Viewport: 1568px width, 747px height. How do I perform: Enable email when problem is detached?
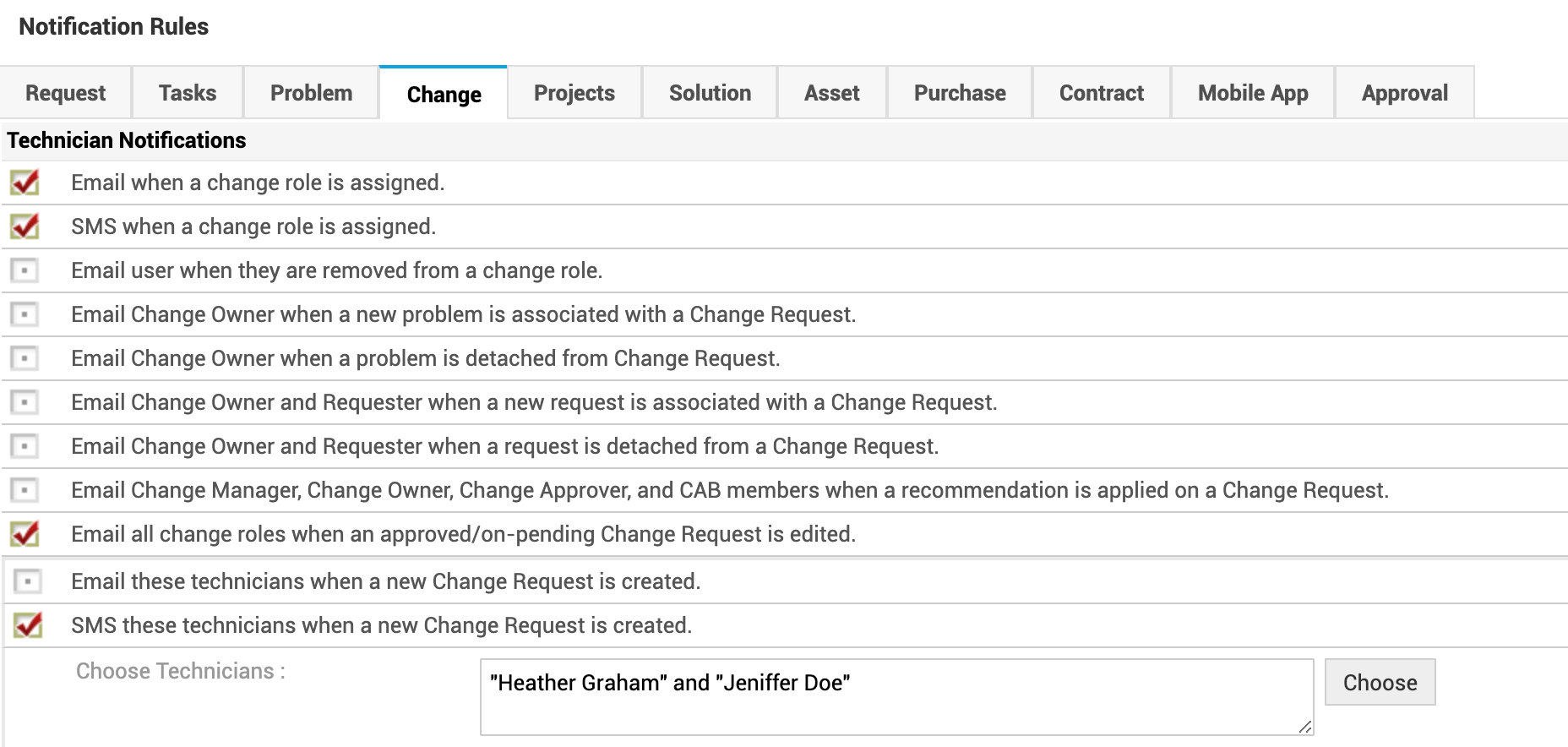[24, 358]
